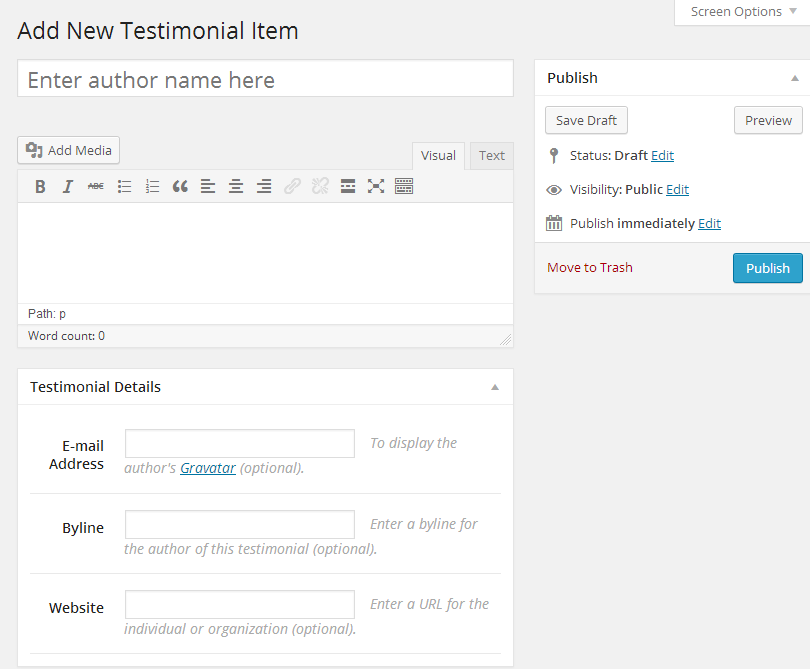Show the kitchen sink toolbar row
The image size is (810, 669).
[x=404, y=186]
